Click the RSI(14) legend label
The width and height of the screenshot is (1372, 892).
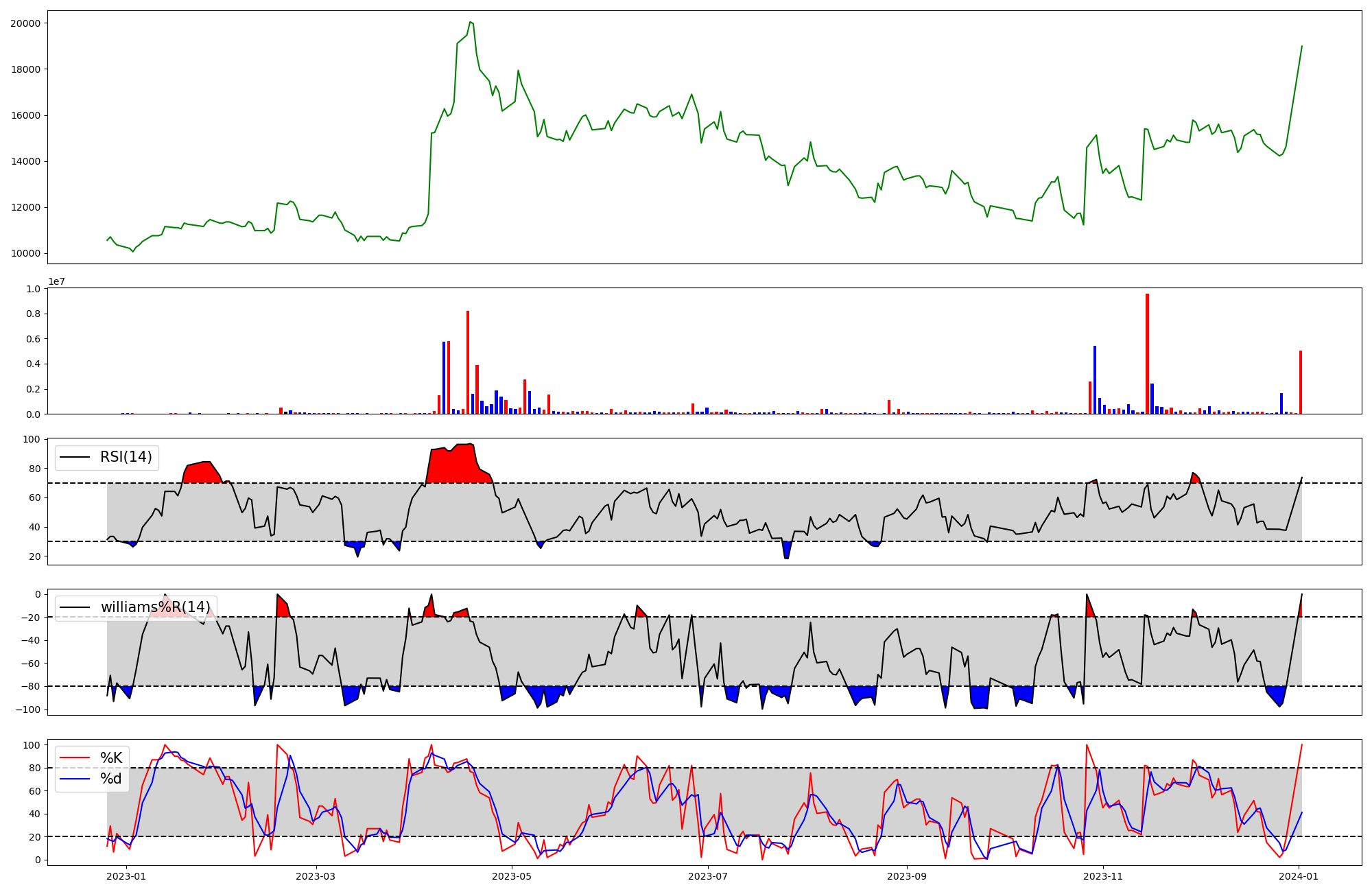point(126,457)
